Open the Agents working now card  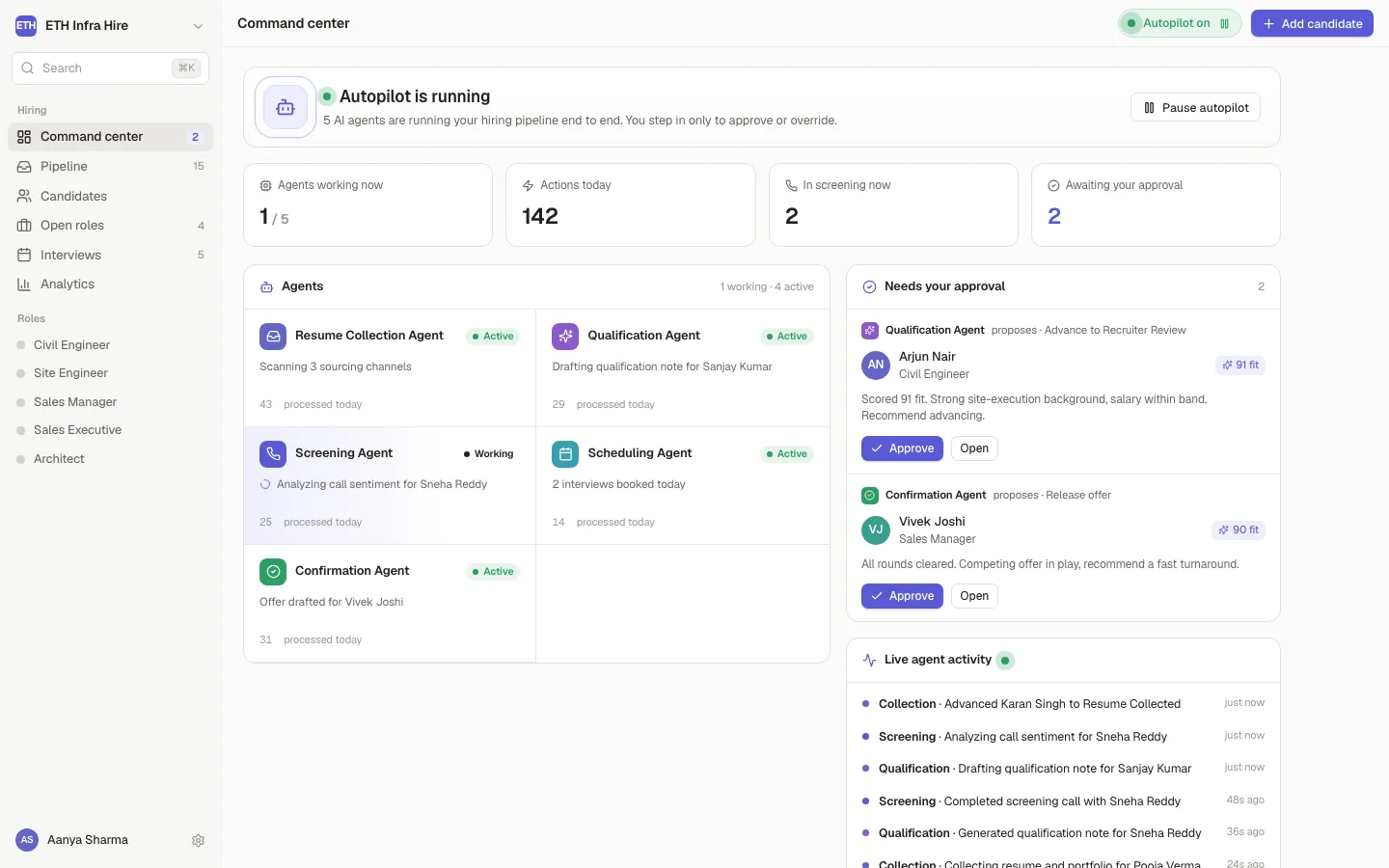pyautogui.click(x=368, y=204)
